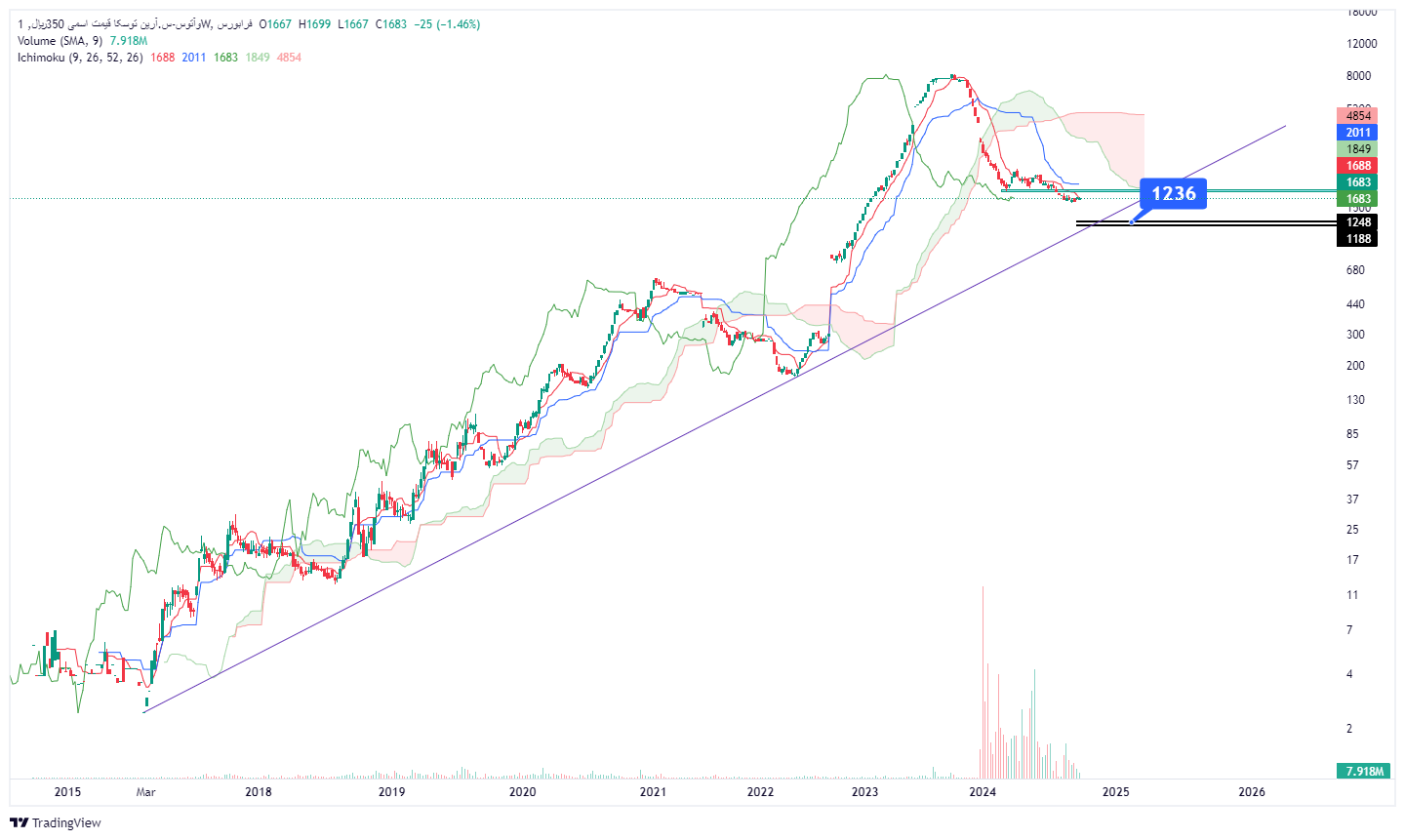Click the pink 4854 legend value
This screenshot has height=840, width=1405.
[289, 58]
